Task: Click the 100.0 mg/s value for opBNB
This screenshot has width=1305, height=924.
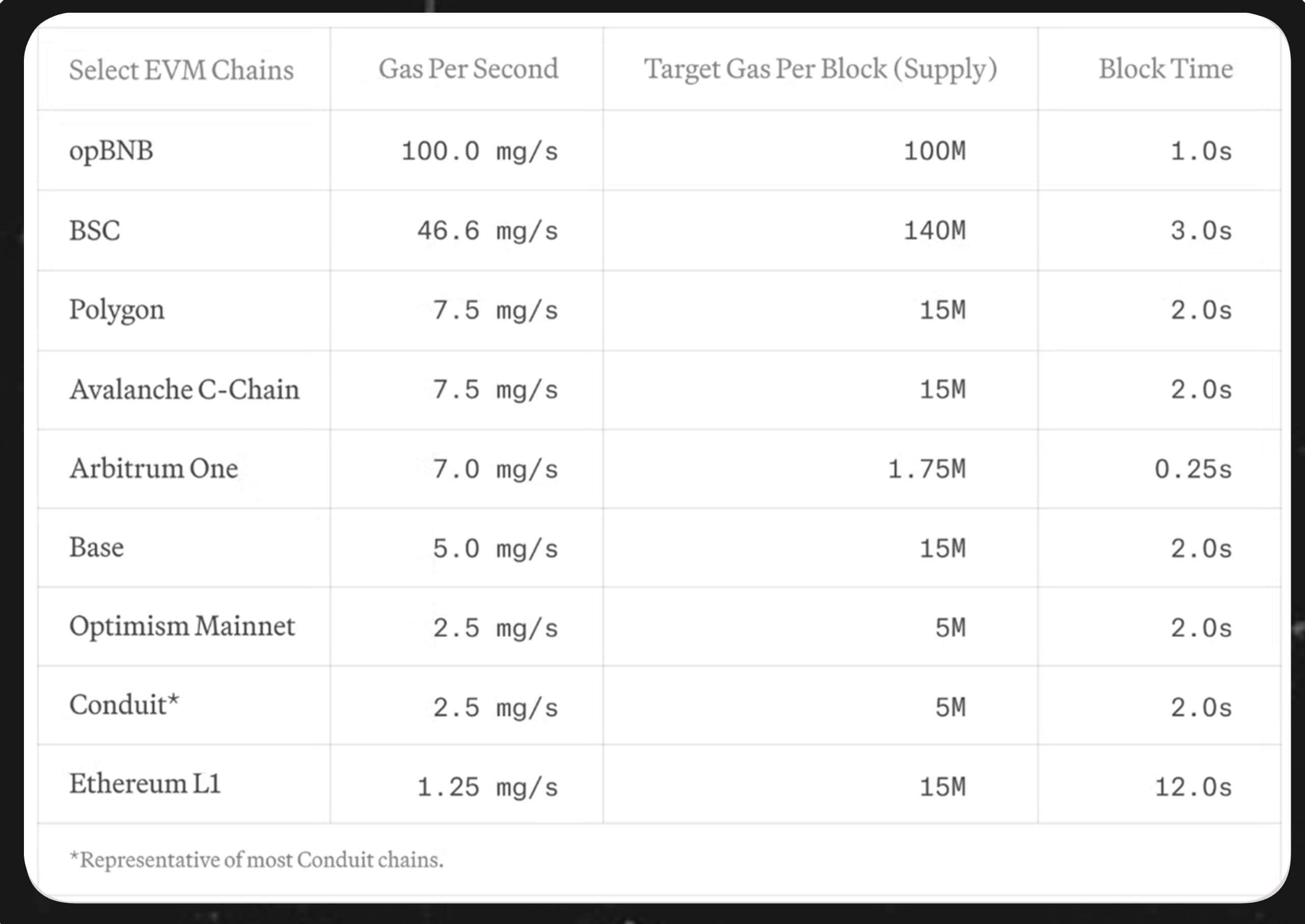Action: [479, 152]
